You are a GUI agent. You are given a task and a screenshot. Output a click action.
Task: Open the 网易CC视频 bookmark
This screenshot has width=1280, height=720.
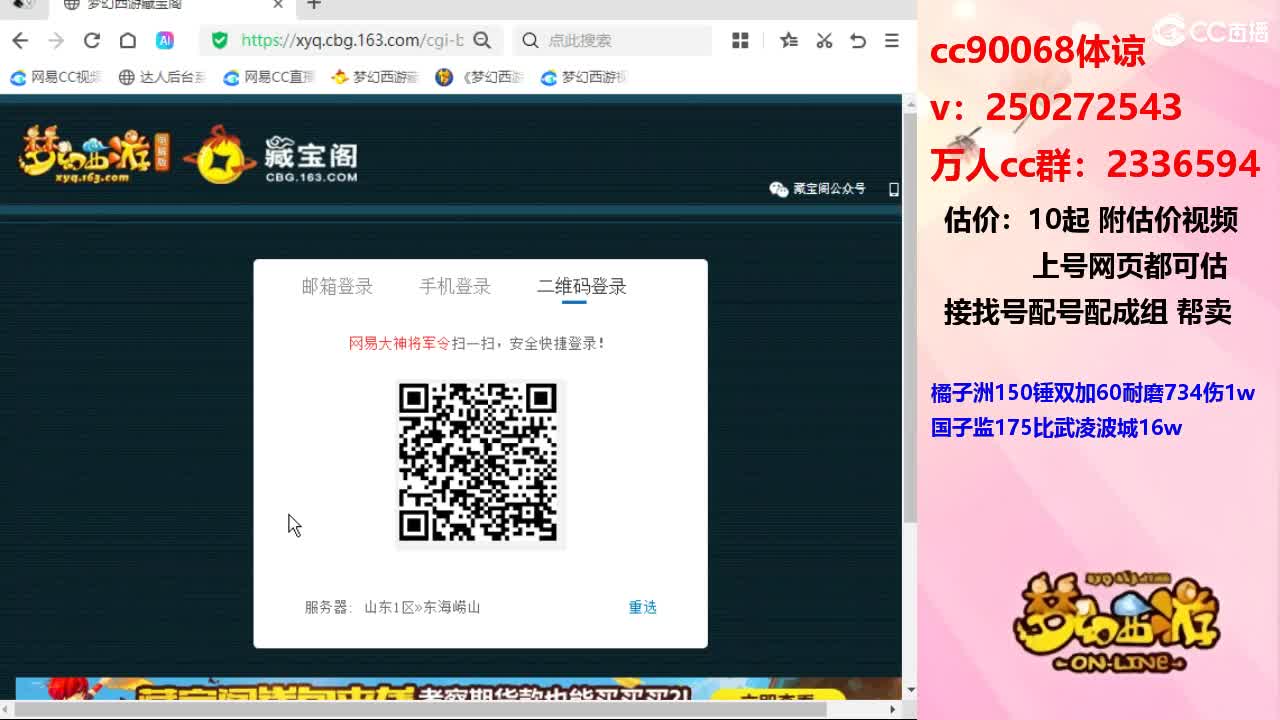[x=56, y=77]
